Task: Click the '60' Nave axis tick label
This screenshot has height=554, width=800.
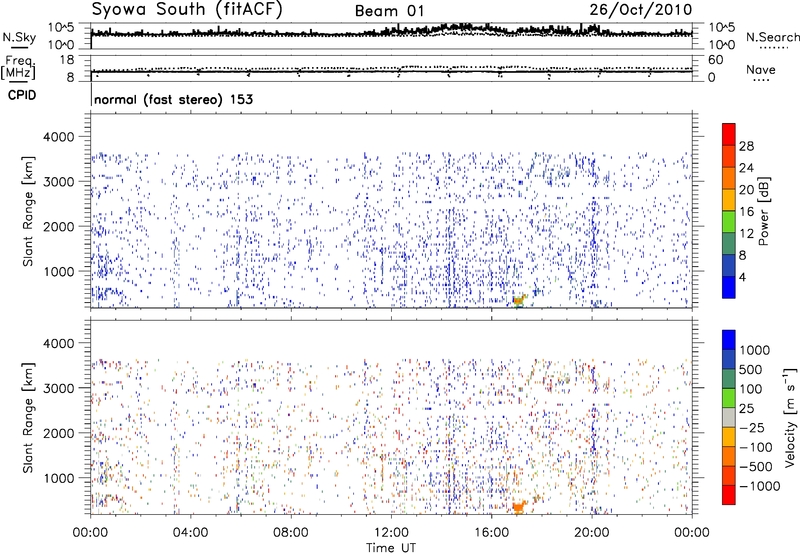Action: pos(716,60)
